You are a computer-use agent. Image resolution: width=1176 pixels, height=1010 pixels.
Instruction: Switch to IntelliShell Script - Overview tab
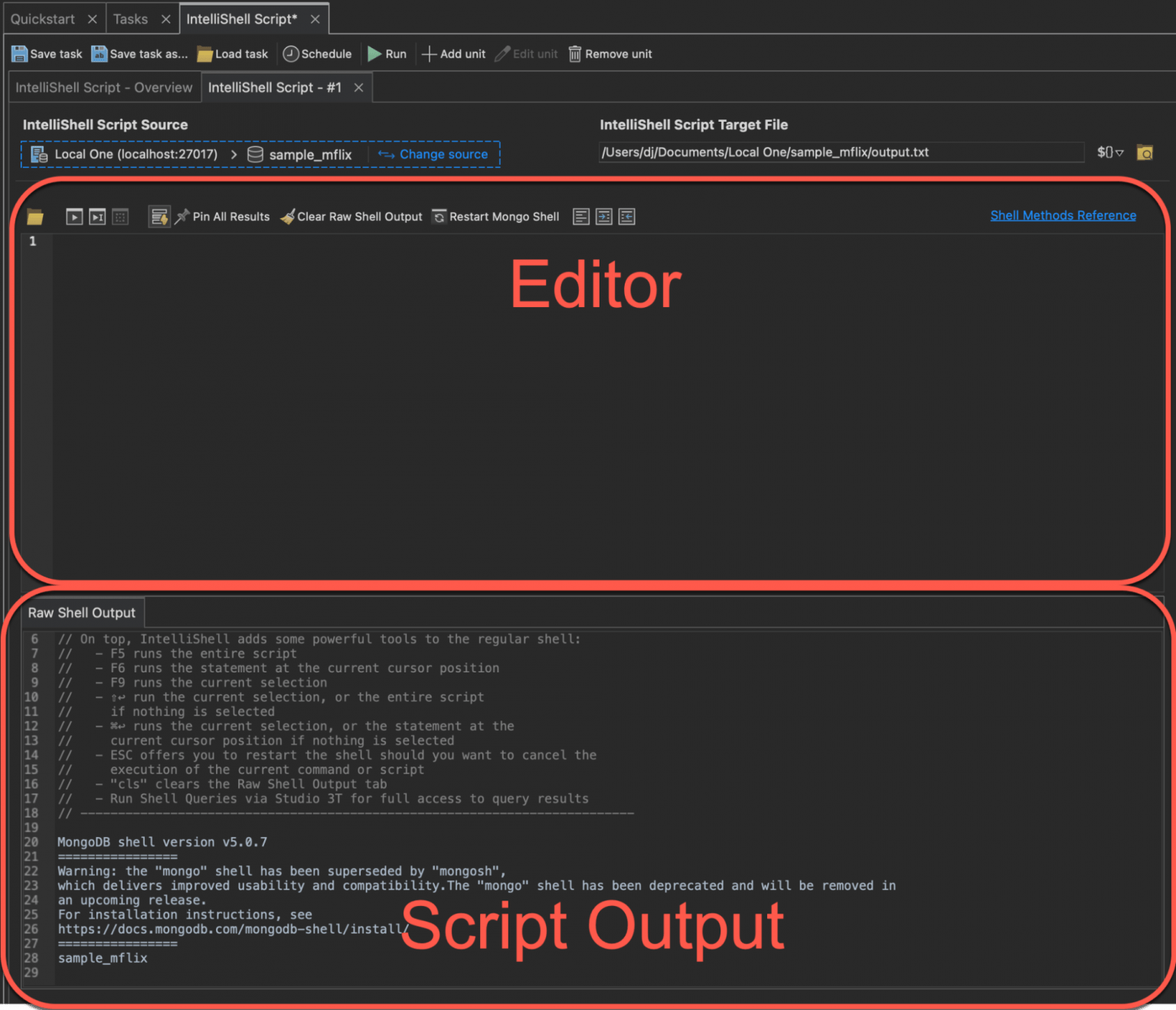[x=104, y=88]
